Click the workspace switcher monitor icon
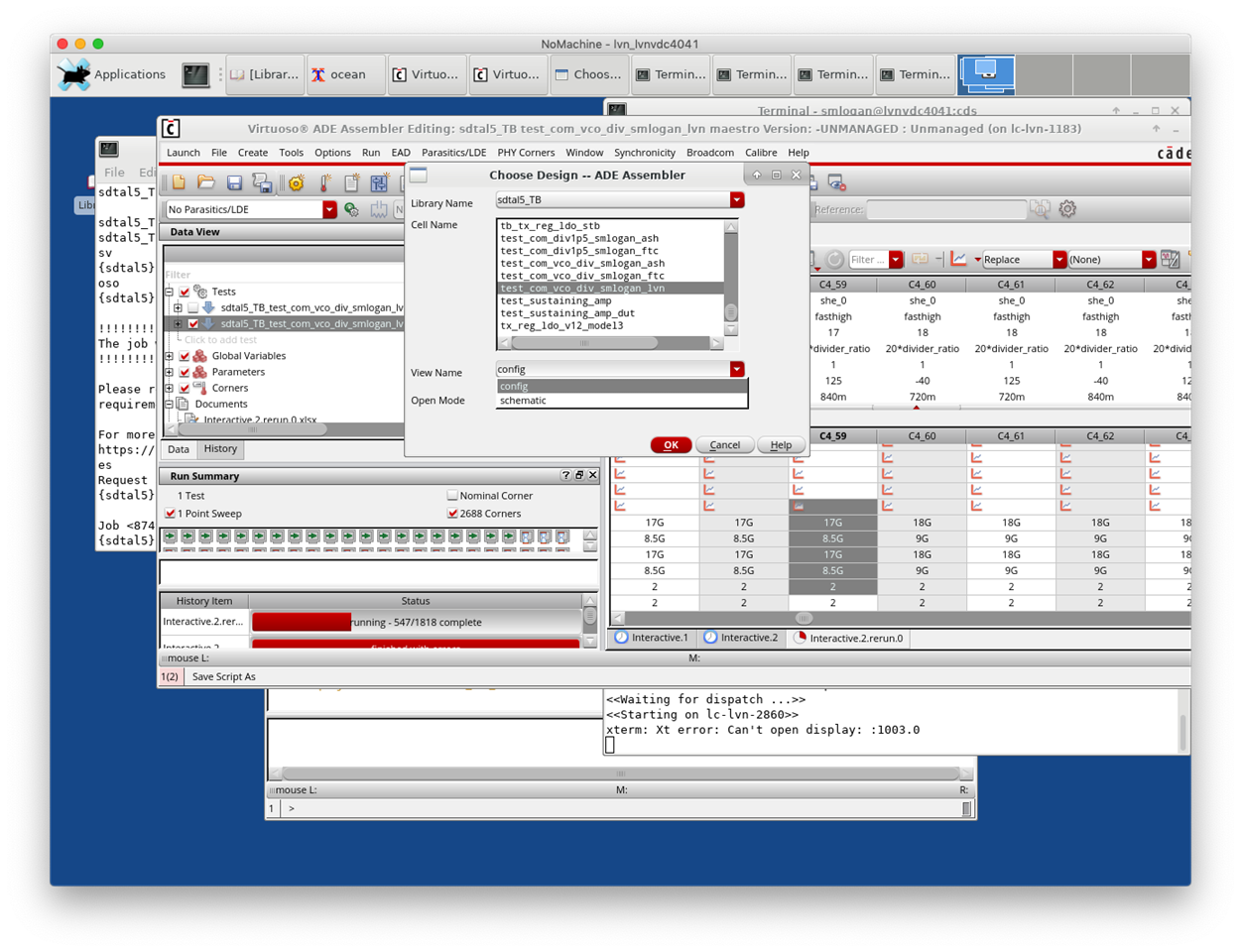Viewport: 1241px width, 952px height. coord(986,74)
